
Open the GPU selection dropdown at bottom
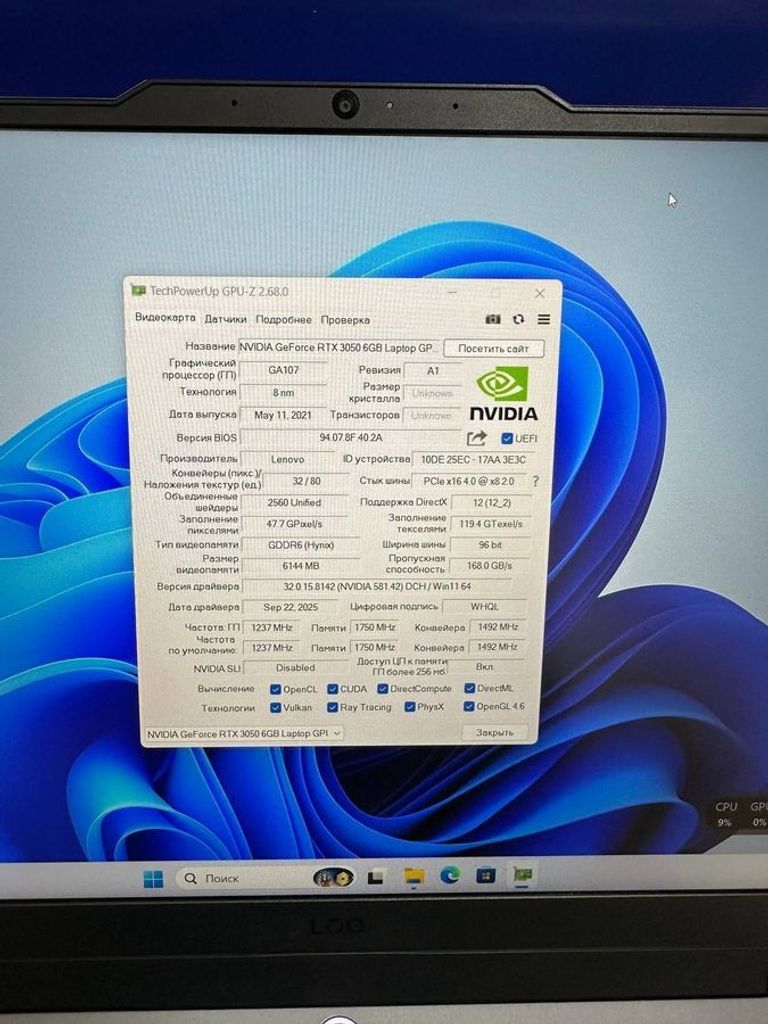point(244,734)
